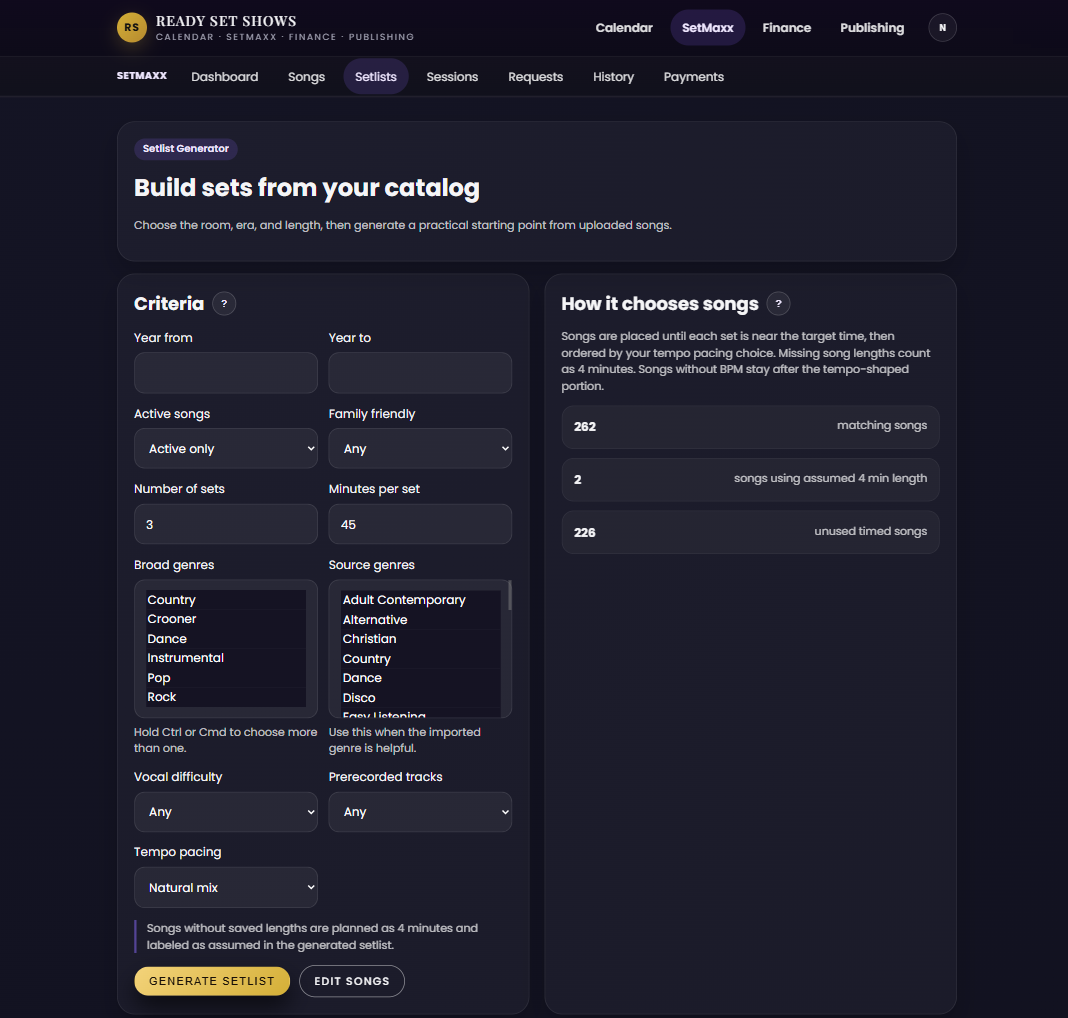
Task: Switch to the Songs tab
Action: (x=306, y=77)
